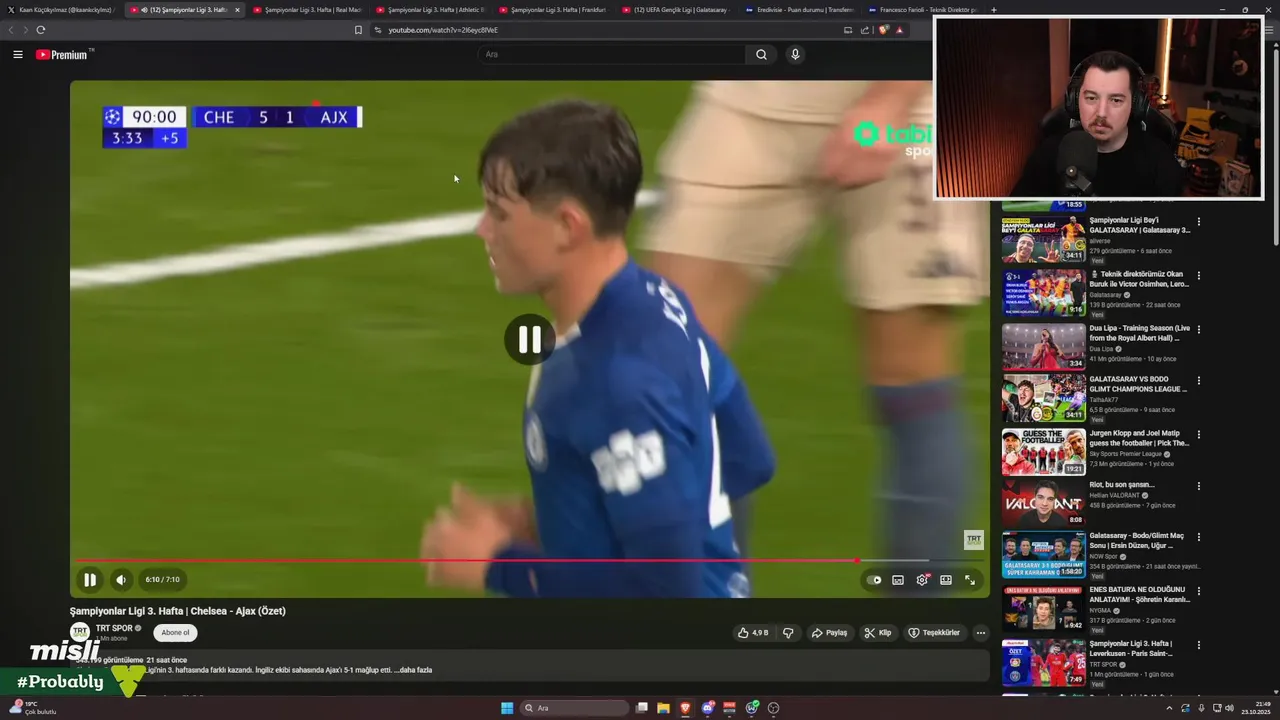Click the address bar URL youtube.com
This screenshot has height=720, width=1280.
(x=443, y=30)
